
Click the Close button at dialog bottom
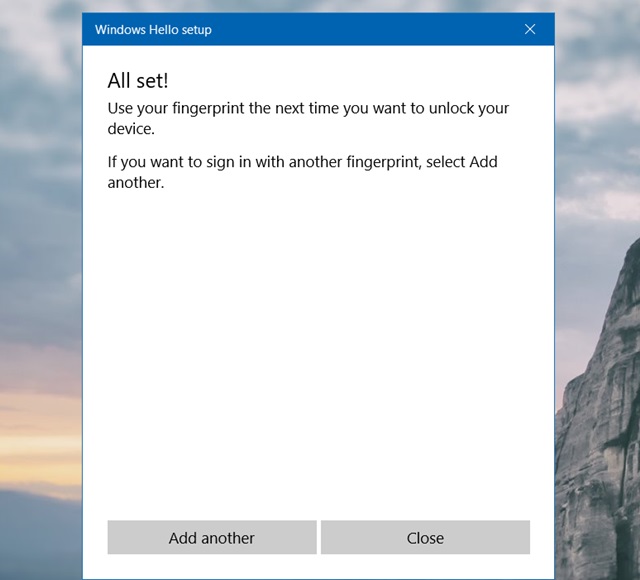click(x=425, y=537)
